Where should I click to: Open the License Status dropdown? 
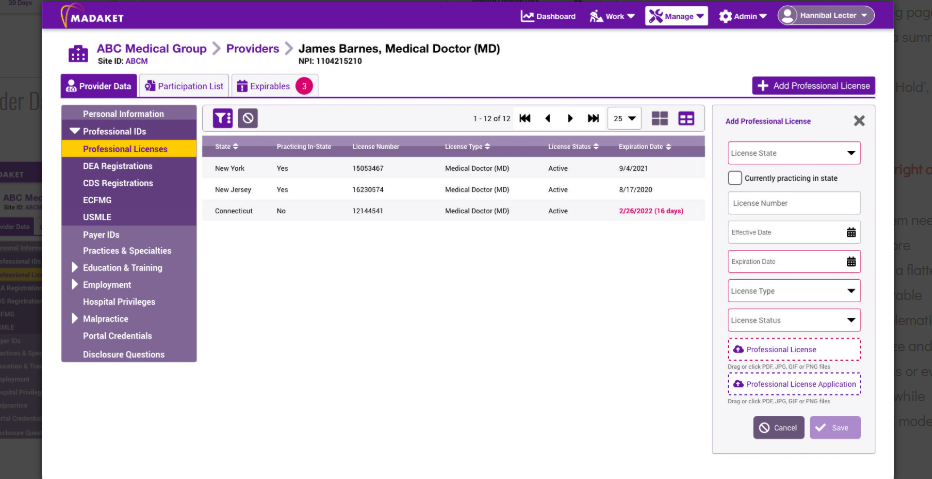pos(794,320)
